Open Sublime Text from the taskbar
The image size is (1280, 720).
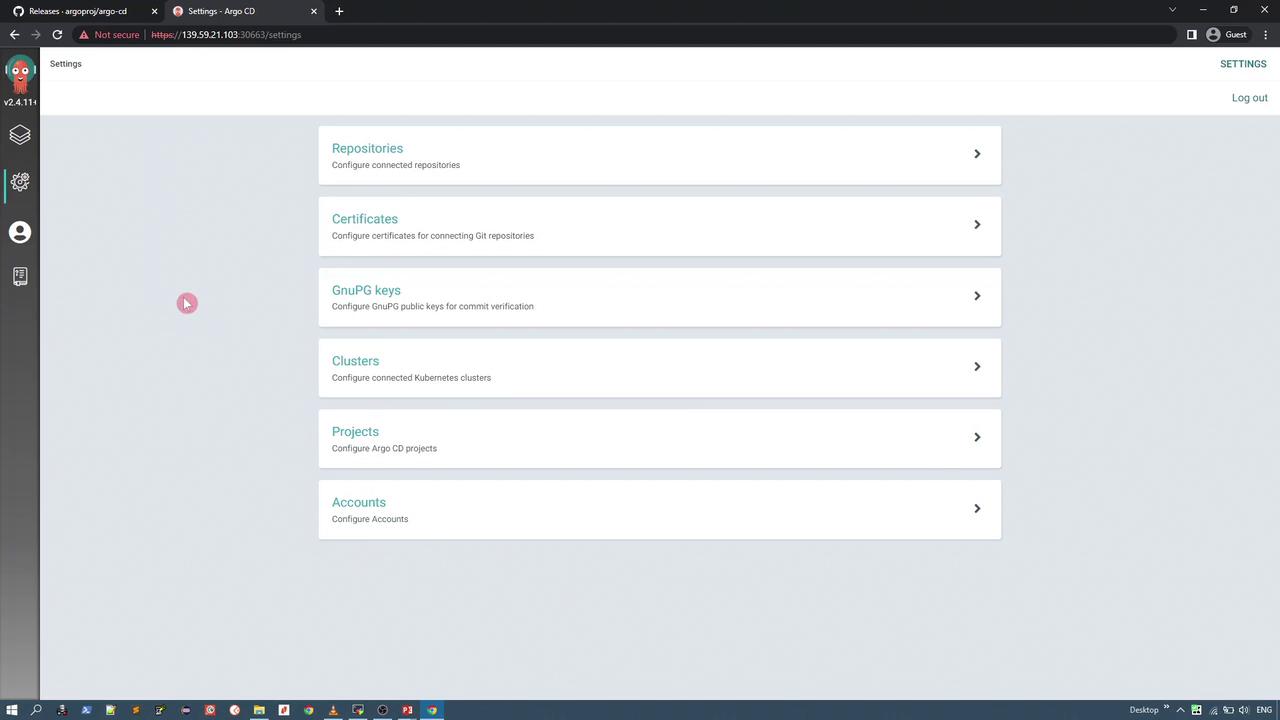coord(135,710)
